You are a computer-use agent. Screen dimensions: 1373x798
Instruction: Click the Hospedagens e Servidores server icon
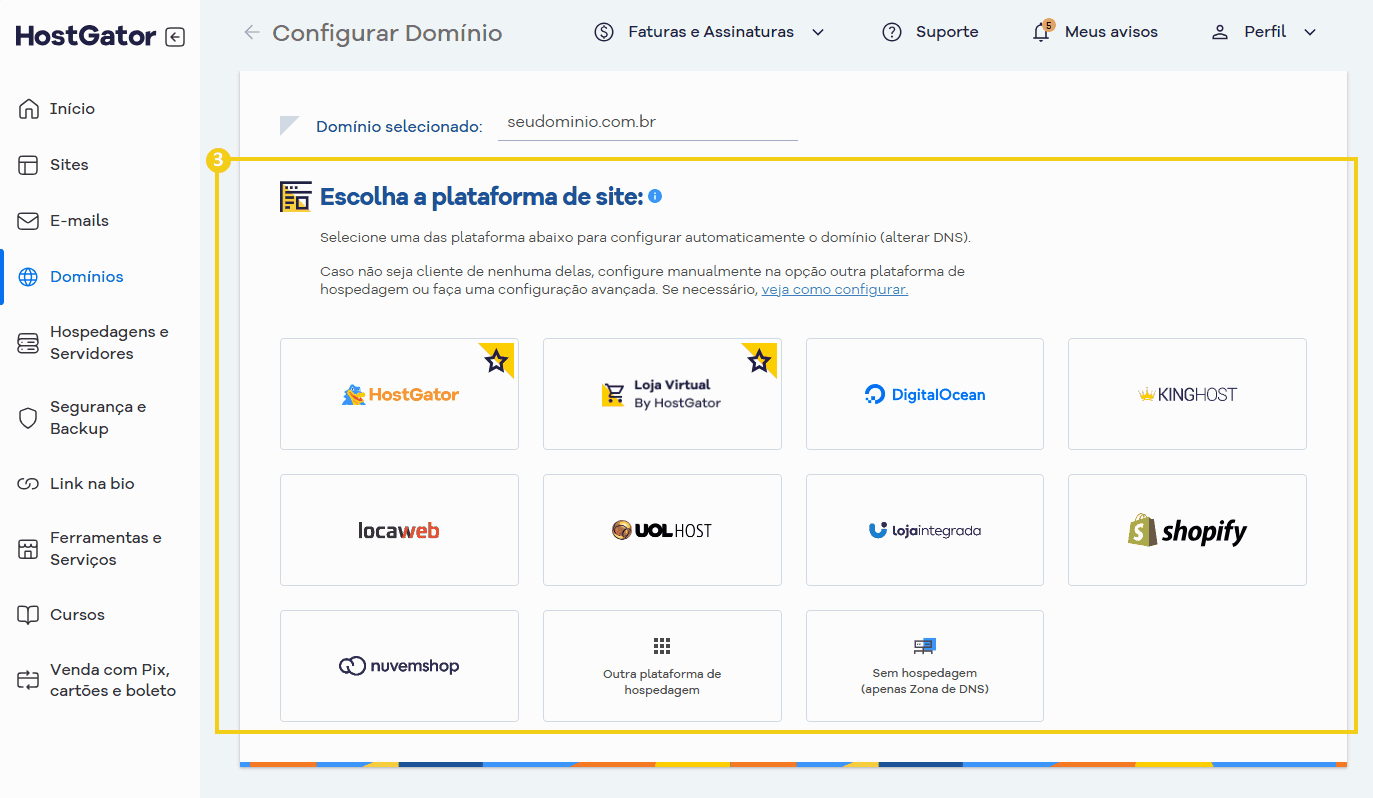point(29,343)
